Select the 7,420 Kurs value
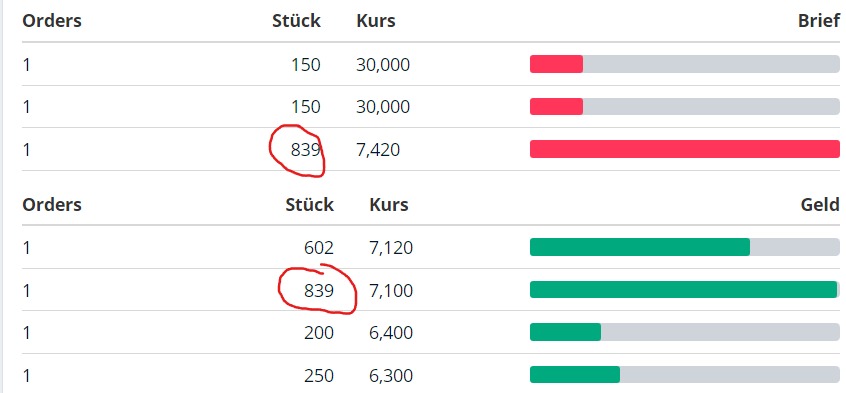 tap(378, 150)
